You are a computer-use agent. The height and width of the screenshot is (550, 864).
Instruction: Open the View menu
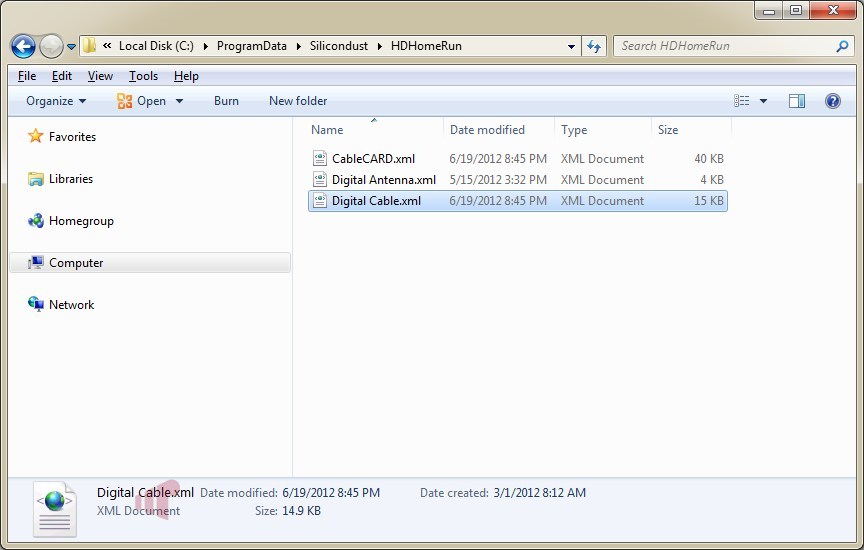coord(100,76)
